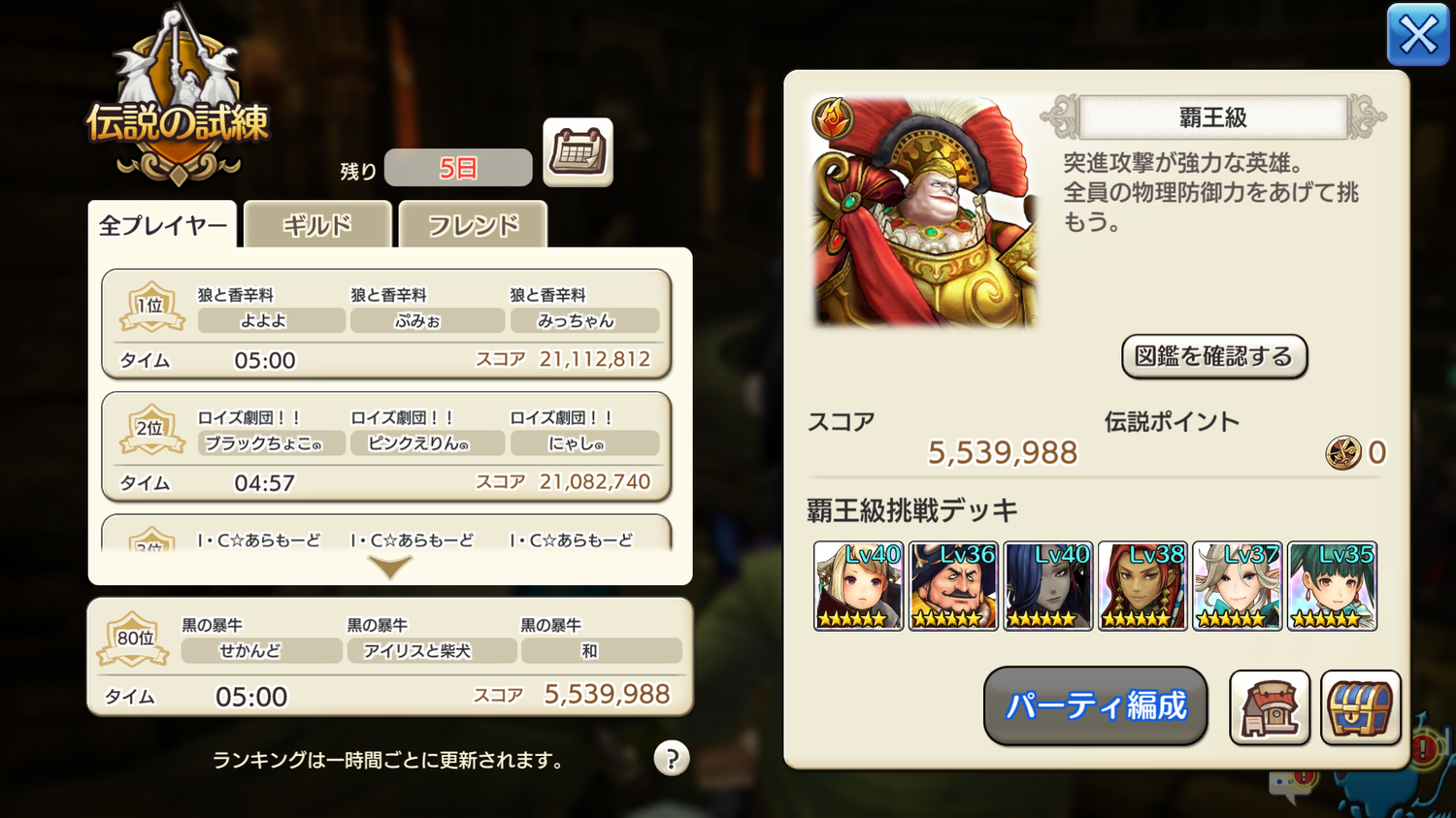Viewport: 1456px width, 818px height.
Task: Click the パーティ編成 button
Action: point(1096,705)
